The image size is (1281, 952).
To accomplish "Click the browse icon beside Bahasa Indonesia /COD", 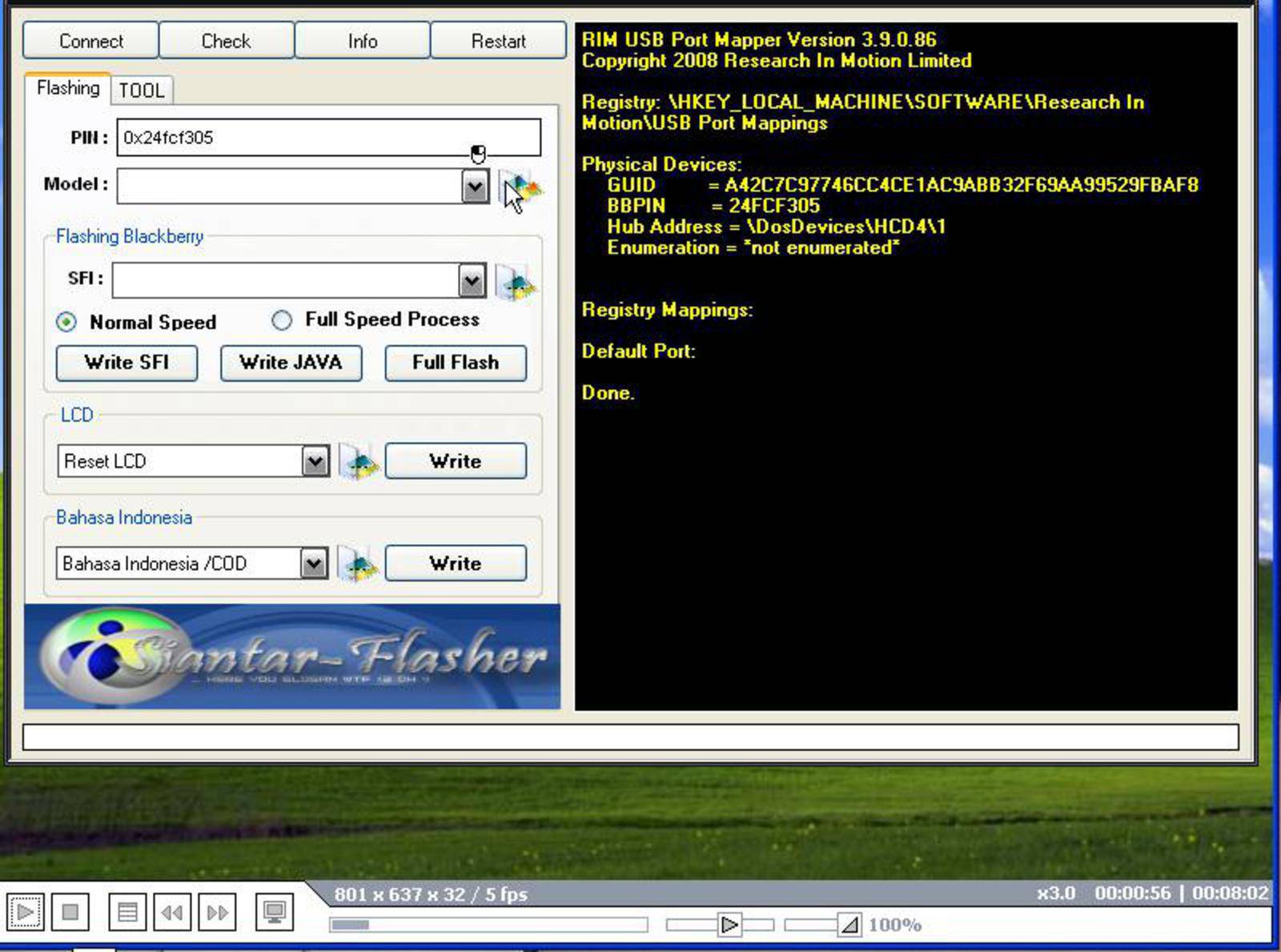I will [x=358, y=564].
